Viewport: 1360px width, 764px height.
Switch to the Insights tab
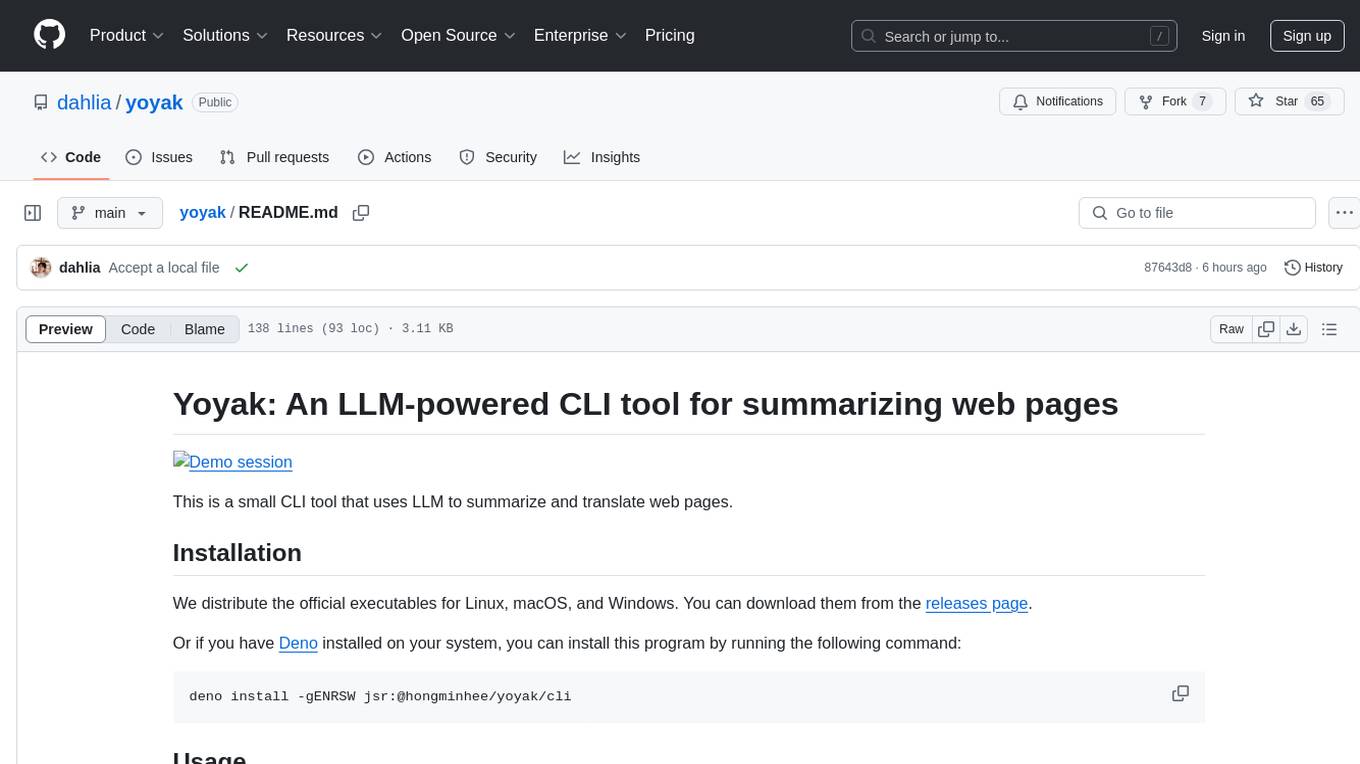(x=602, y=157)
